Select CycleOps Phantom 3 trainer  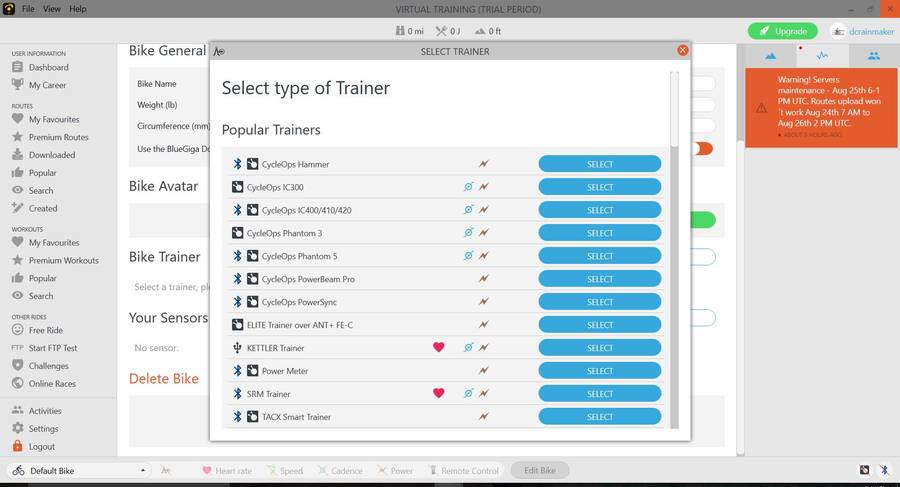tap(600, 233)
